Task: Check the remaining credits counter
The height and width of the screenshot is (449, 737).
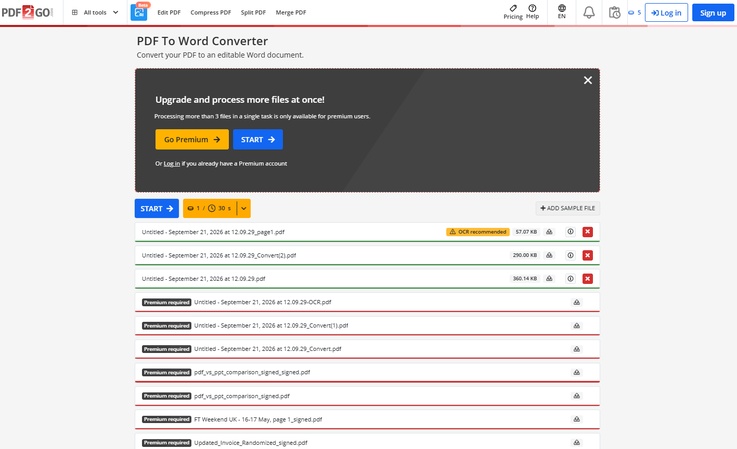Action: click(635, 13)
